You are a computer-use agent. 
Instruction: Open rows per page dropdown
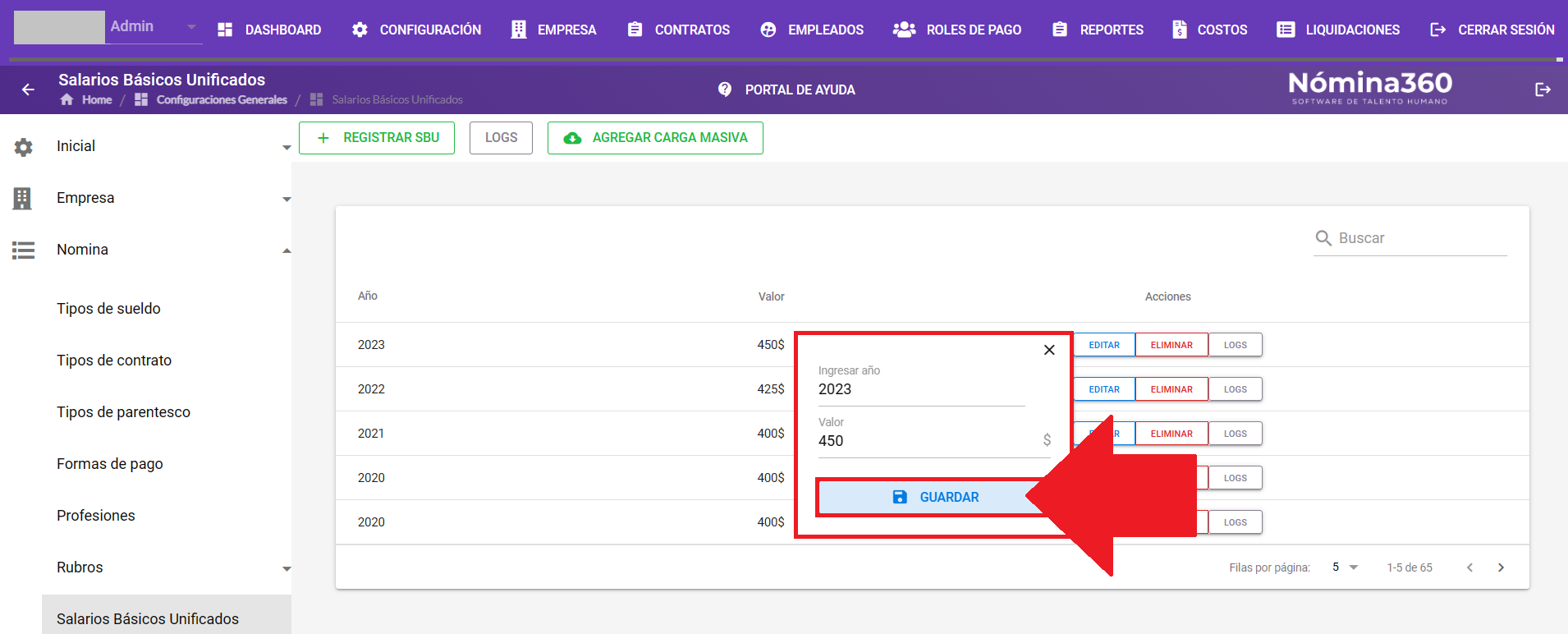(1346, 567)
